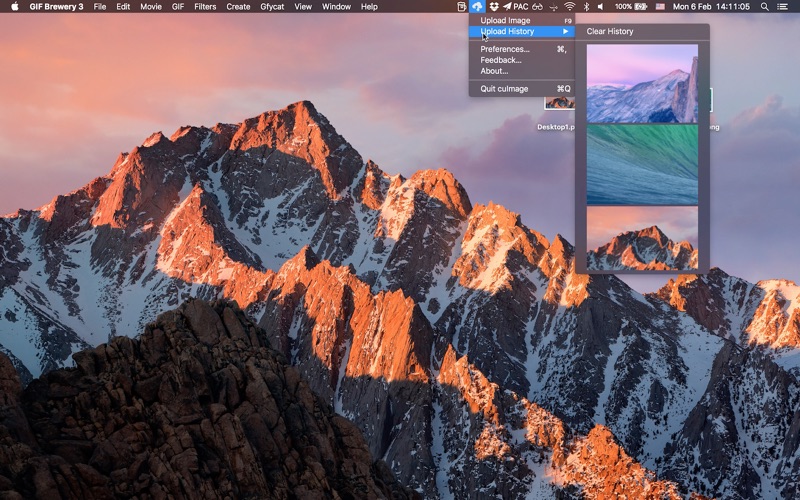
Task: Select About… menu entry
Action: (522, 71)
